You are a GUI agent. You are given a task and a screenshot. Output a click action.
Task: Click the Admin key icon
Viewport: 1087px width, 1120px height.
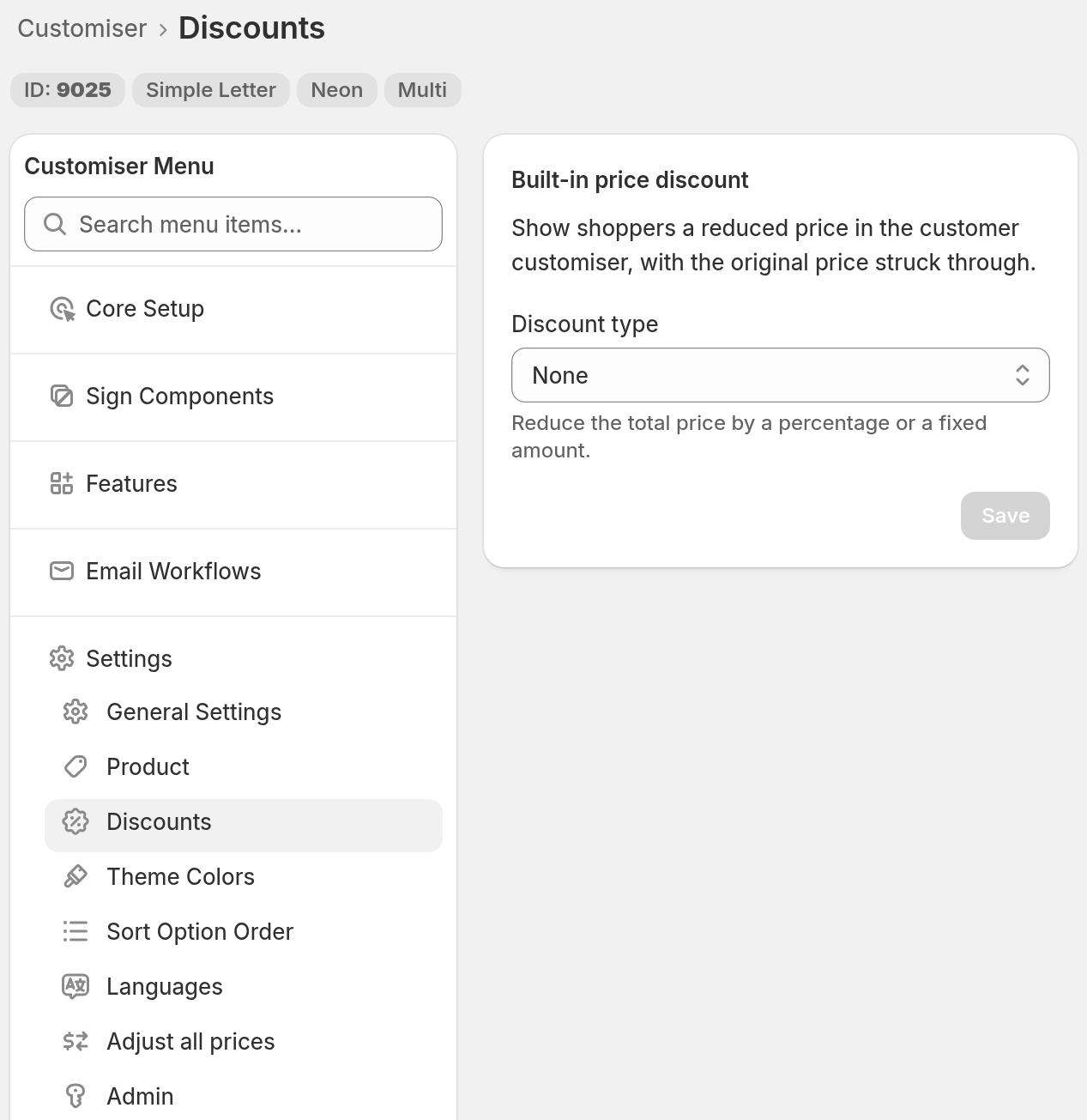75,1096
